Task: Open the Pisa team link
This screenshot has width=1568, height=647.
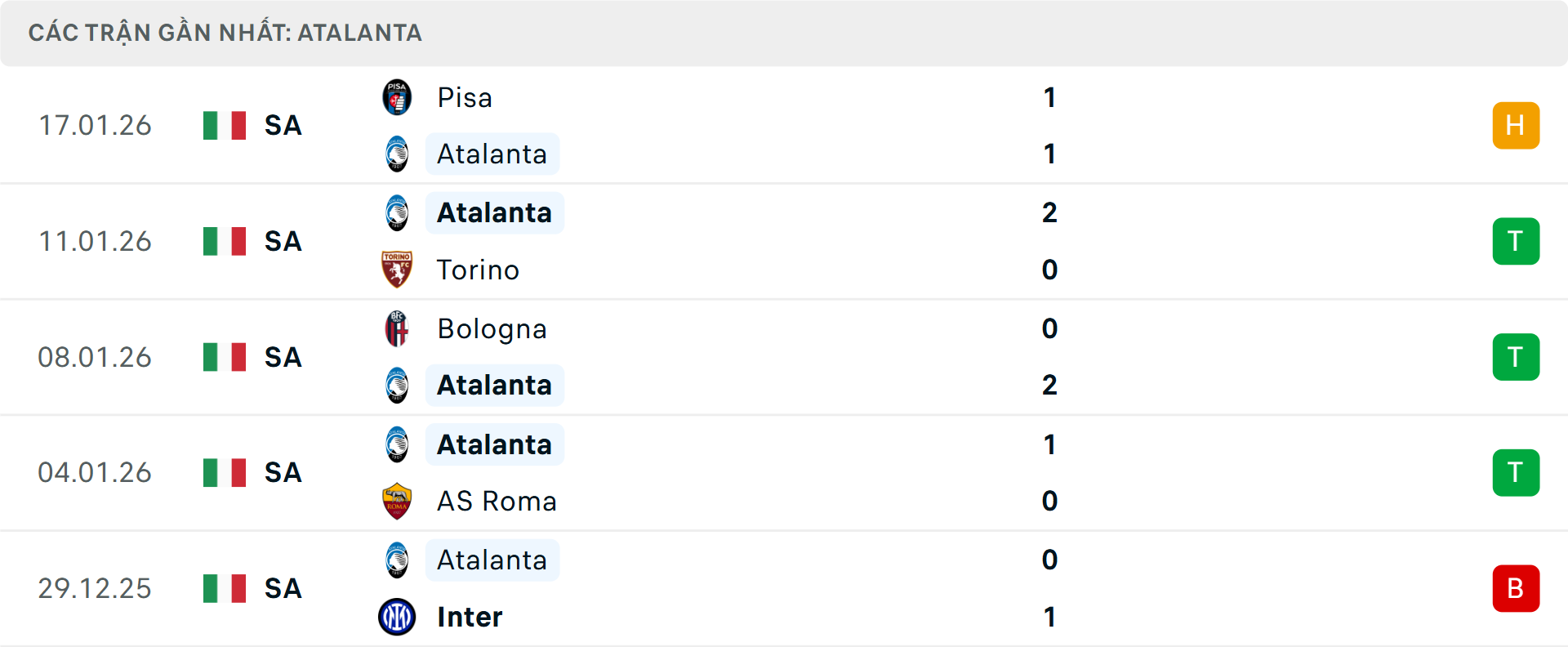Action: pyautogui.click(x=465, y=97)
